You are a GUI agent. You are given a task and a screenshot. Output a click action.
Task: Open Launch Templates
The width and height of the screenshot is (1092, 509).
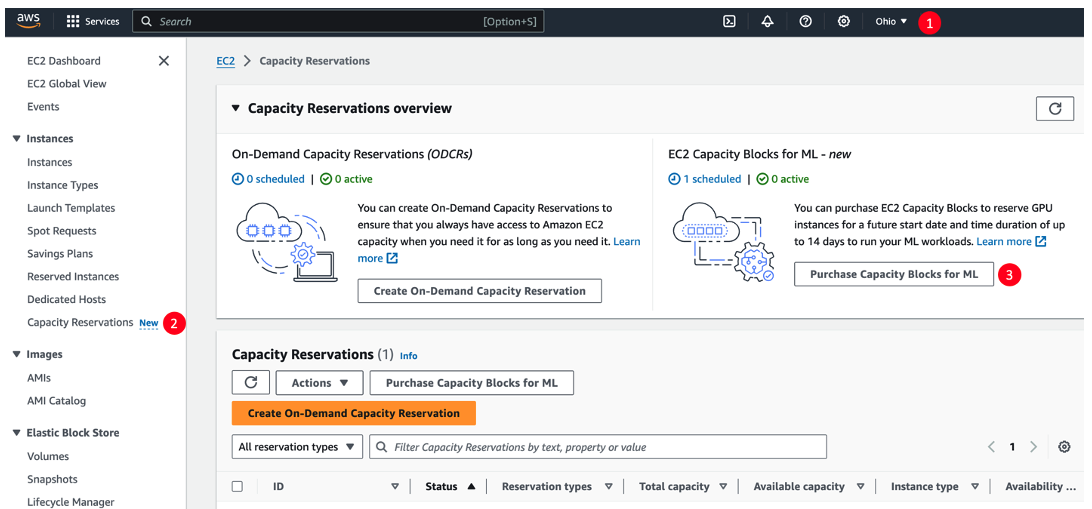click(x=71, y=208)
